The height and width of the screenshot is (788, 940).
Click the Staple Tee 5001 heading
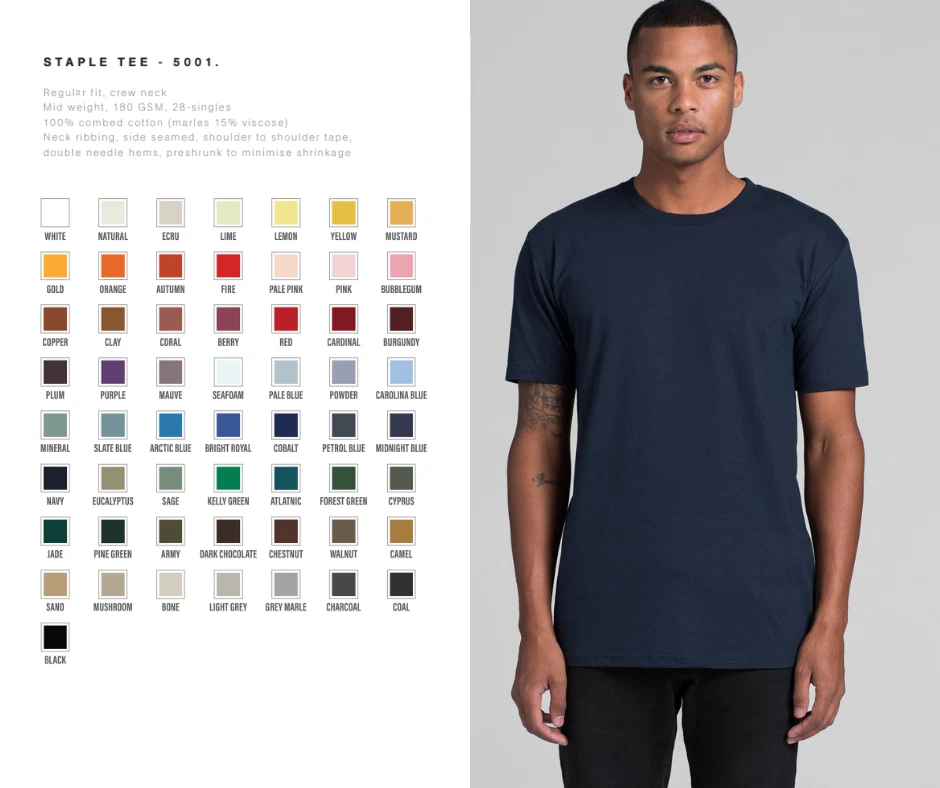(x=131, y=62)
